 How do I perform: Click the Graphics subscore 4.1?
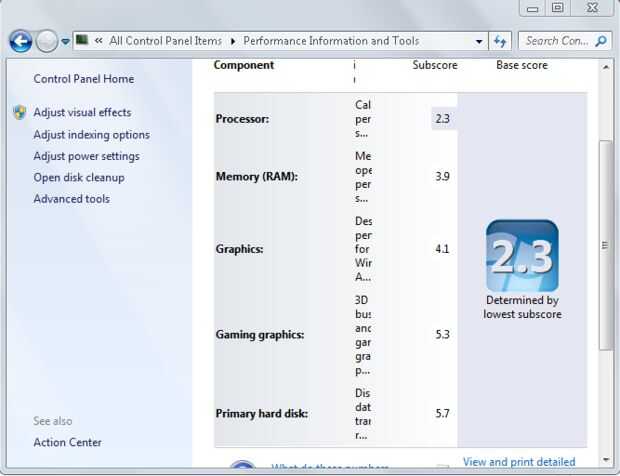[442, 249]
